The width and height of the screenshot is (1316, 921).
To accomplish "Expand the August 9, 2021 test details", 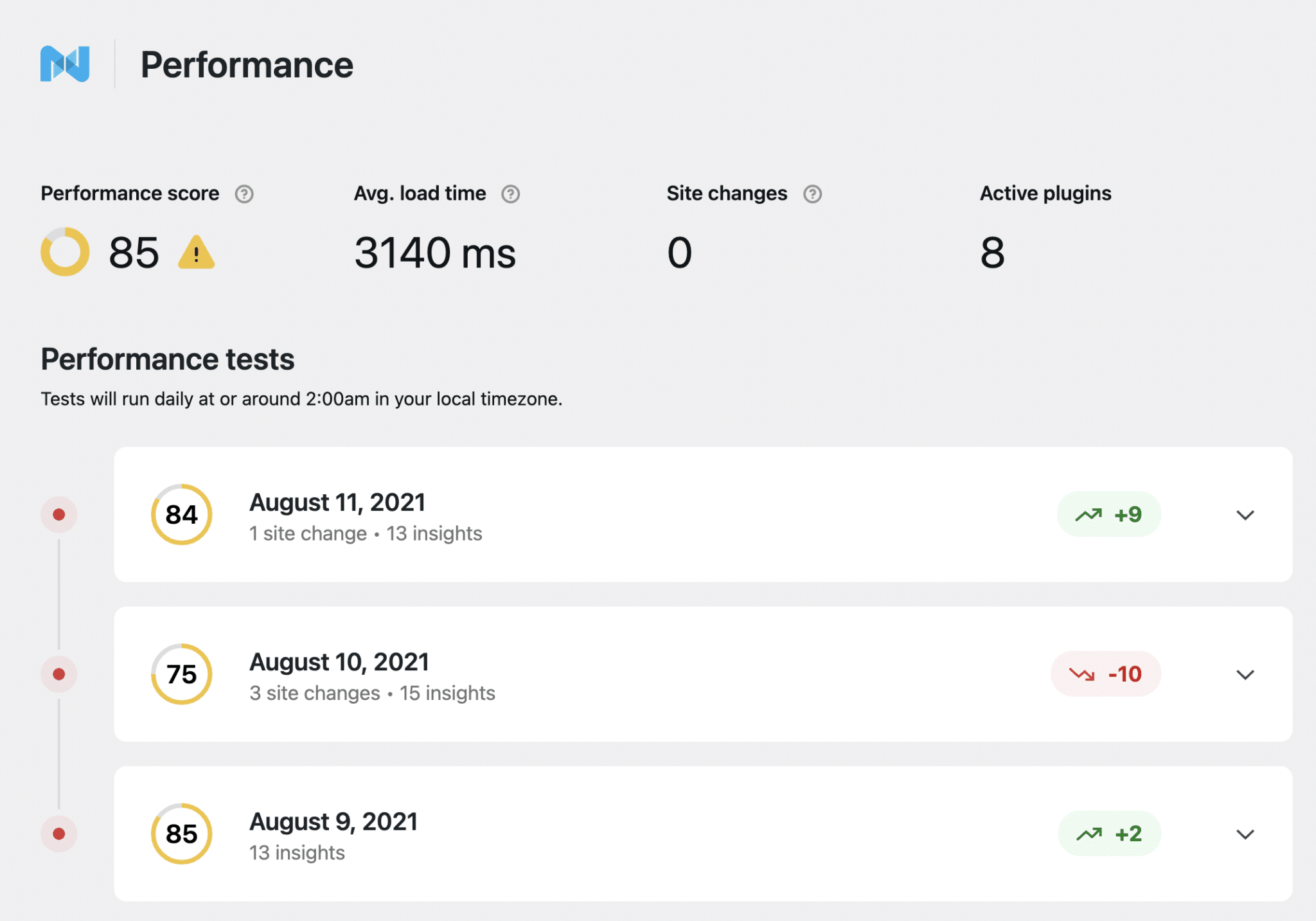I will click(1245, 834).
